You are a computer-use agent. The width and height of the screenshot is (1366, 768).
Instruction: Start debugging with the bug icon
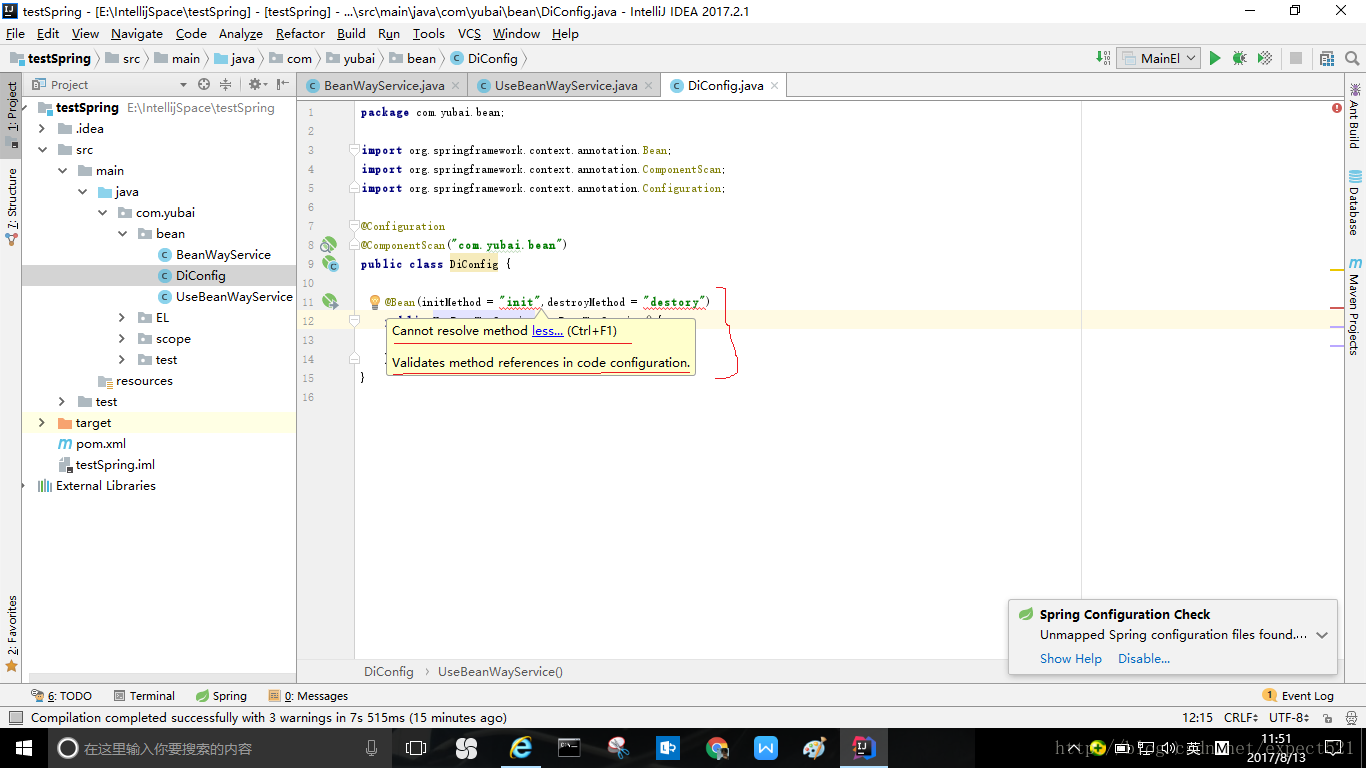coord(1240,58)
